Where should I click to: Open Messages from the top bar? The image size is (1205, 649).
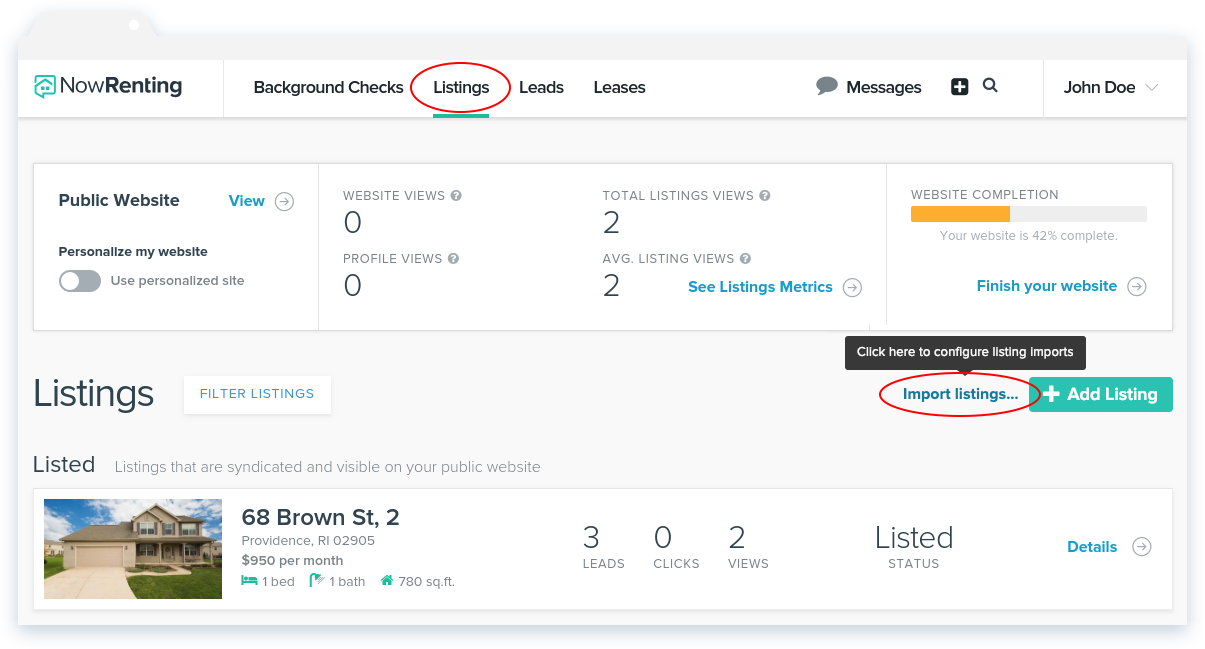tap(884, 87)
